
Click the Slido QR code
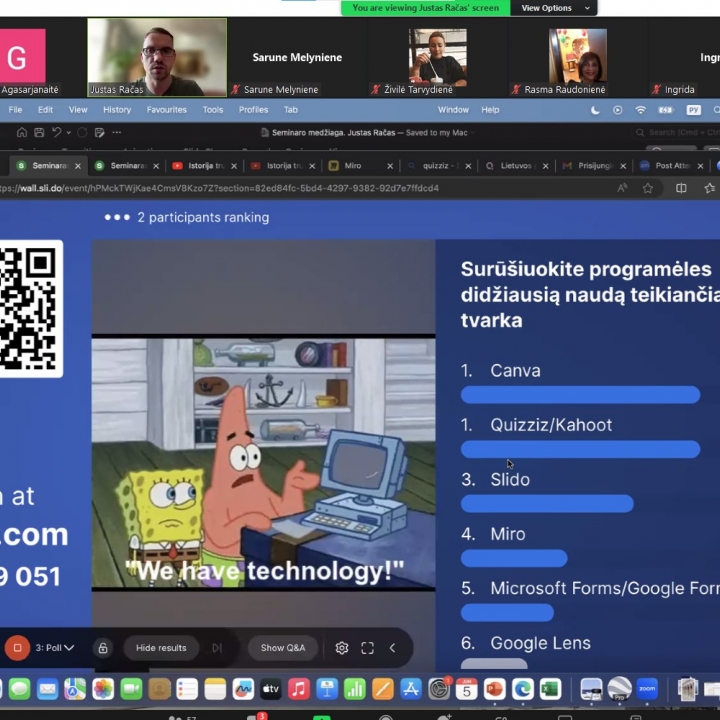pos(29,309)
